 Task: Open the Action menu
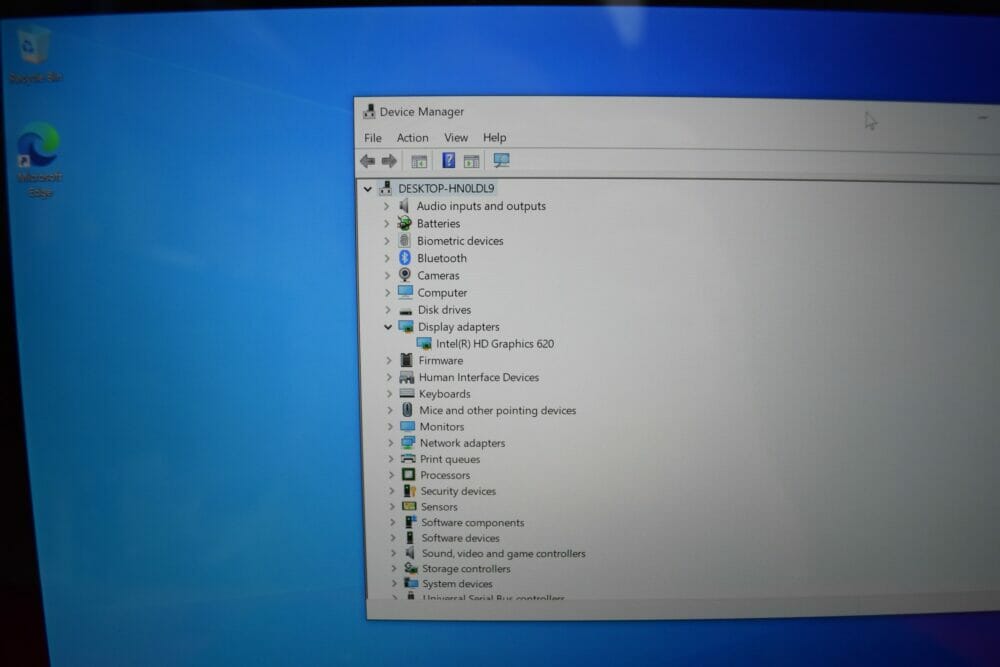coord(413,138)
